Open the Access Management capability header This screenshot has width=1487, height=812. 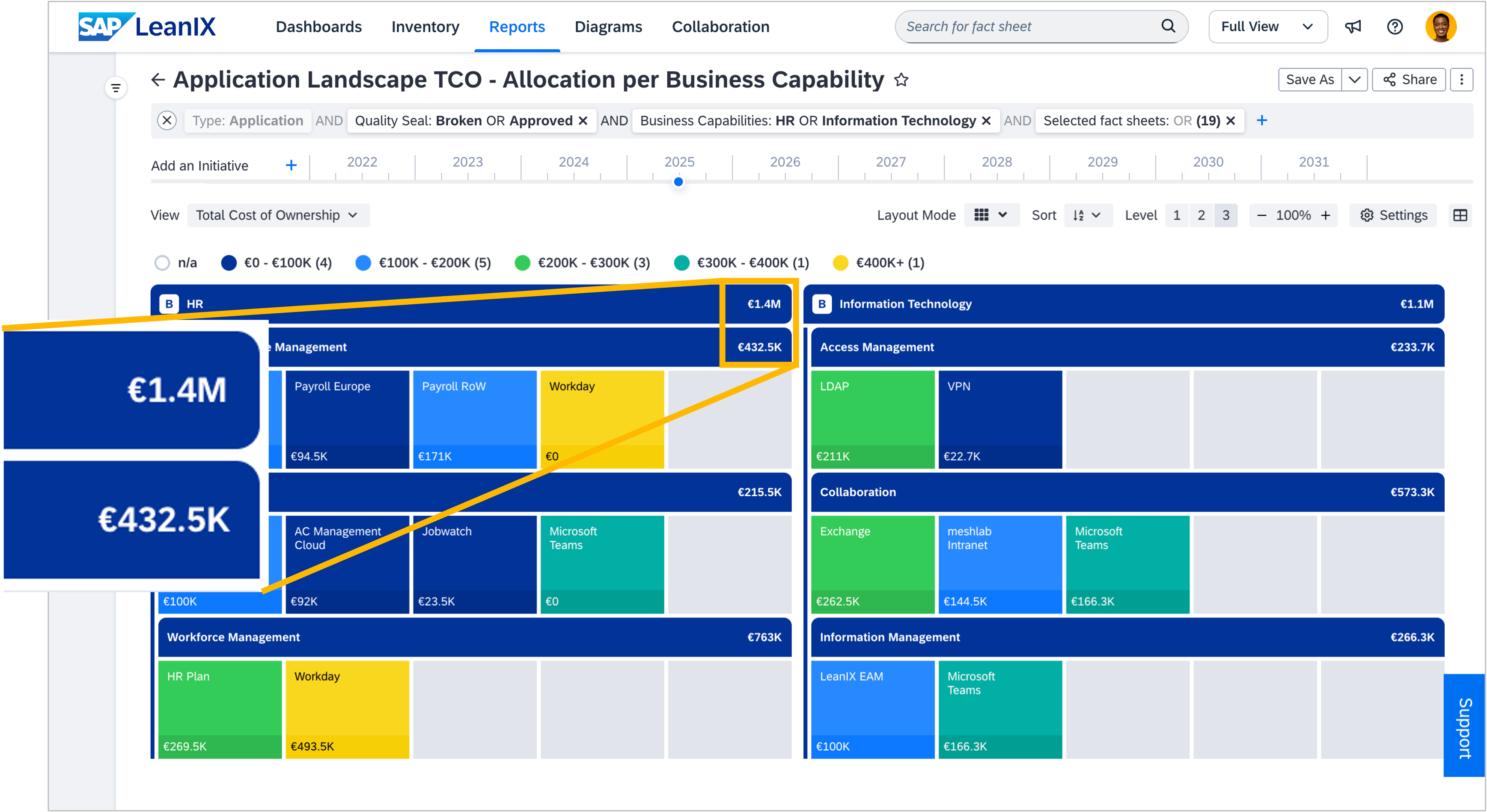(x=1127, y=347)
